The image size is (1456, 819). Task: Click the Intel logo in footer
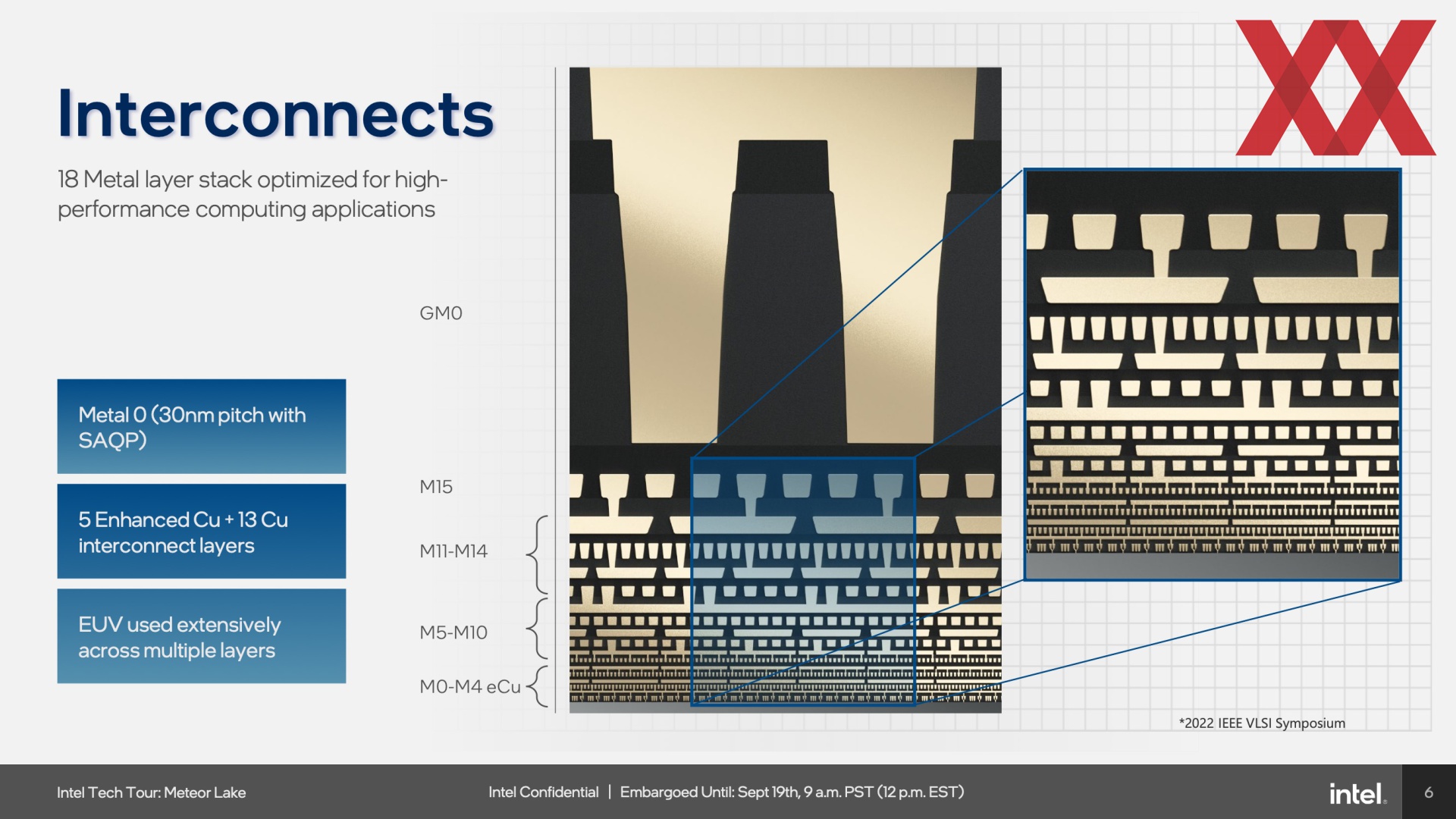click(x=1357, y=793)
